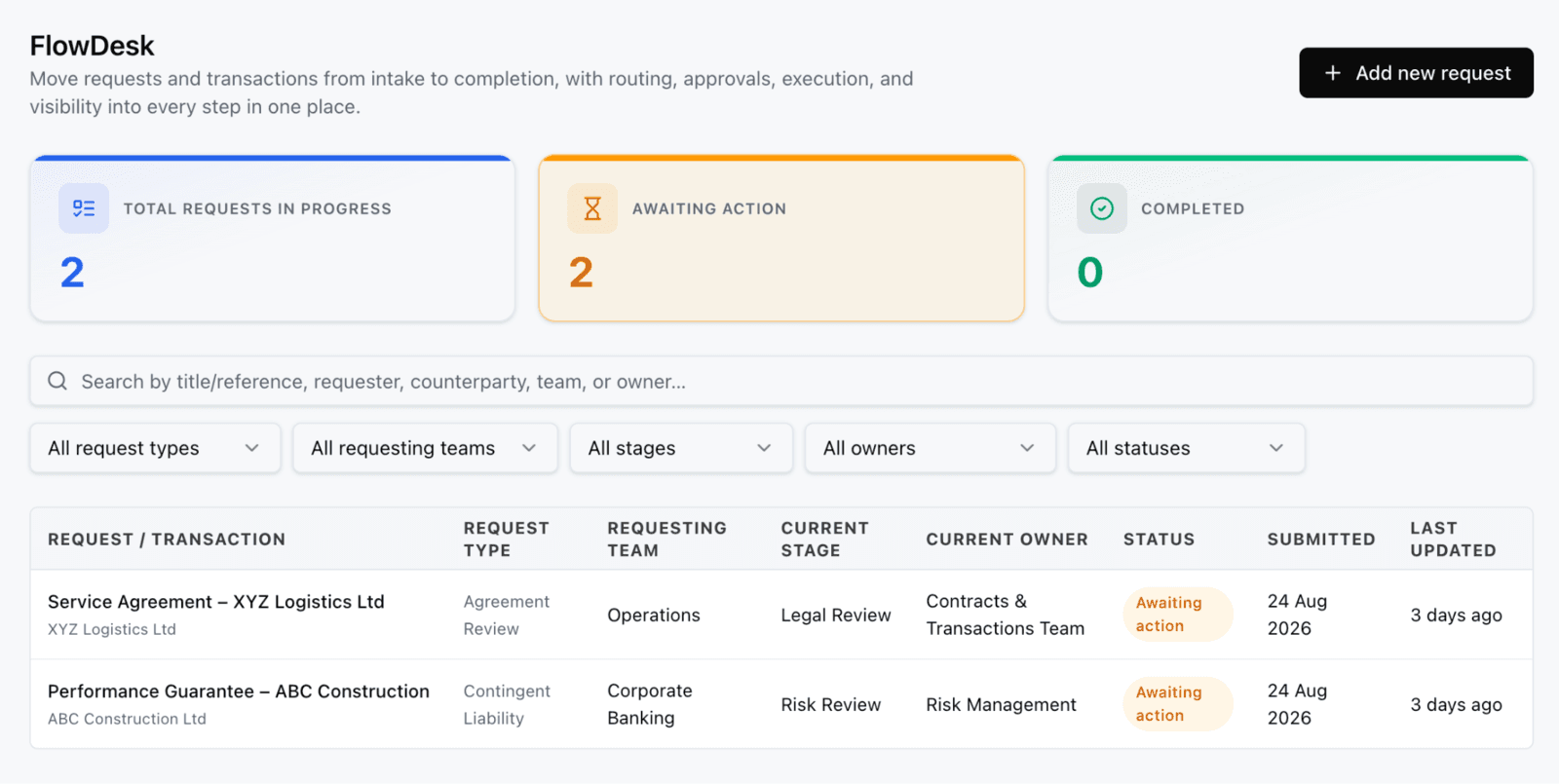Click the magnifier icon in the search bar
The image size is (1559, 784).
[57, 381]
